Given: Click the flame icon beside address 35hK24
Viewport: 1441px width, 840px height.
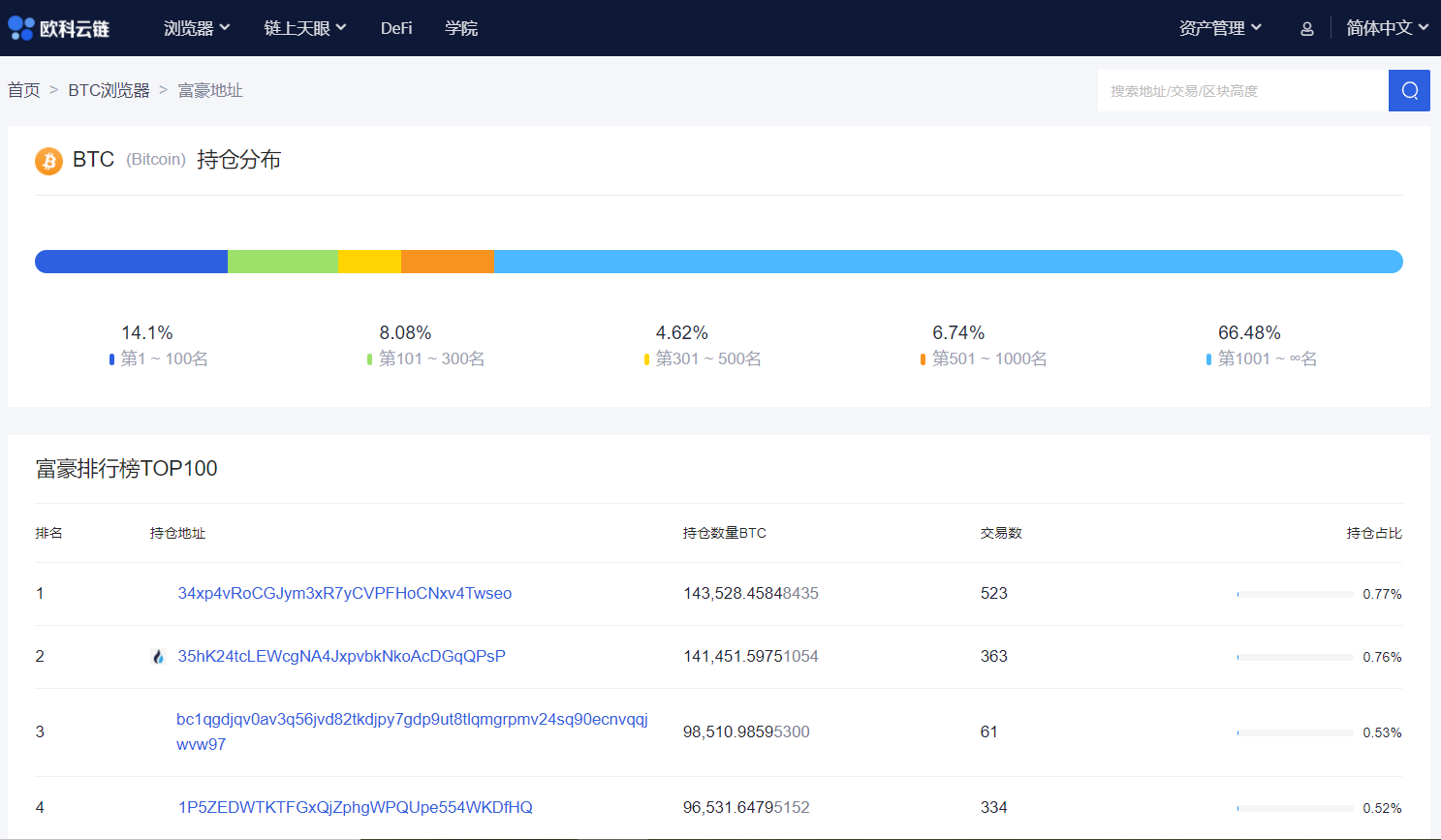Looking at the screenshot, I should pos(159,657).
